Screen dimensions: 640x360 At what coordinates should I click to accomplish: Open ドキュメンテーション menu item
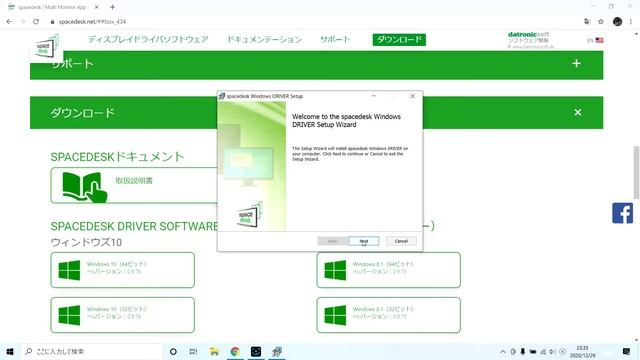point(264,40)
